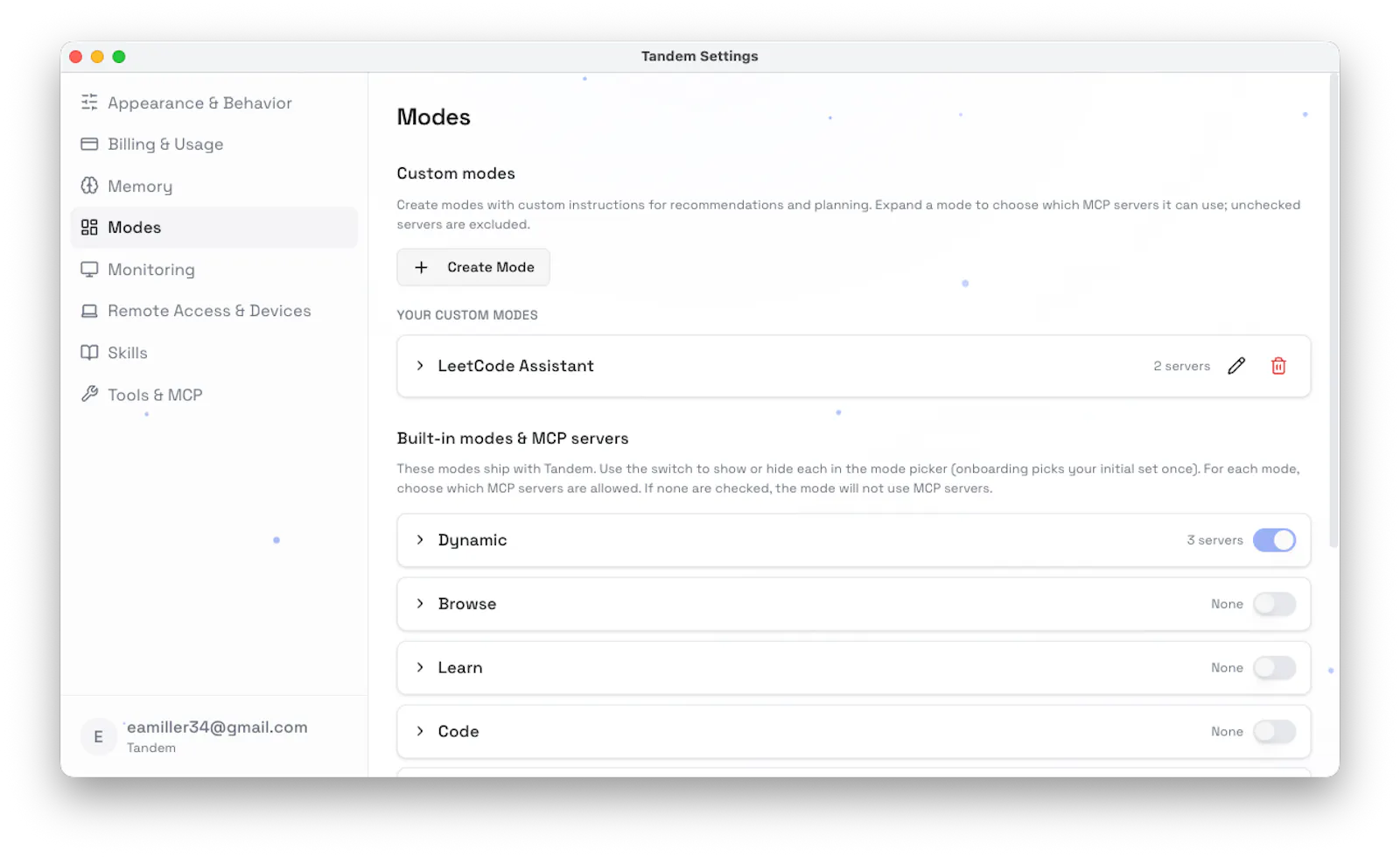Viewport: 1400px width, 857px height.
Task: Click the Billing & Usage card icon
Action: (x=89, y=144)
